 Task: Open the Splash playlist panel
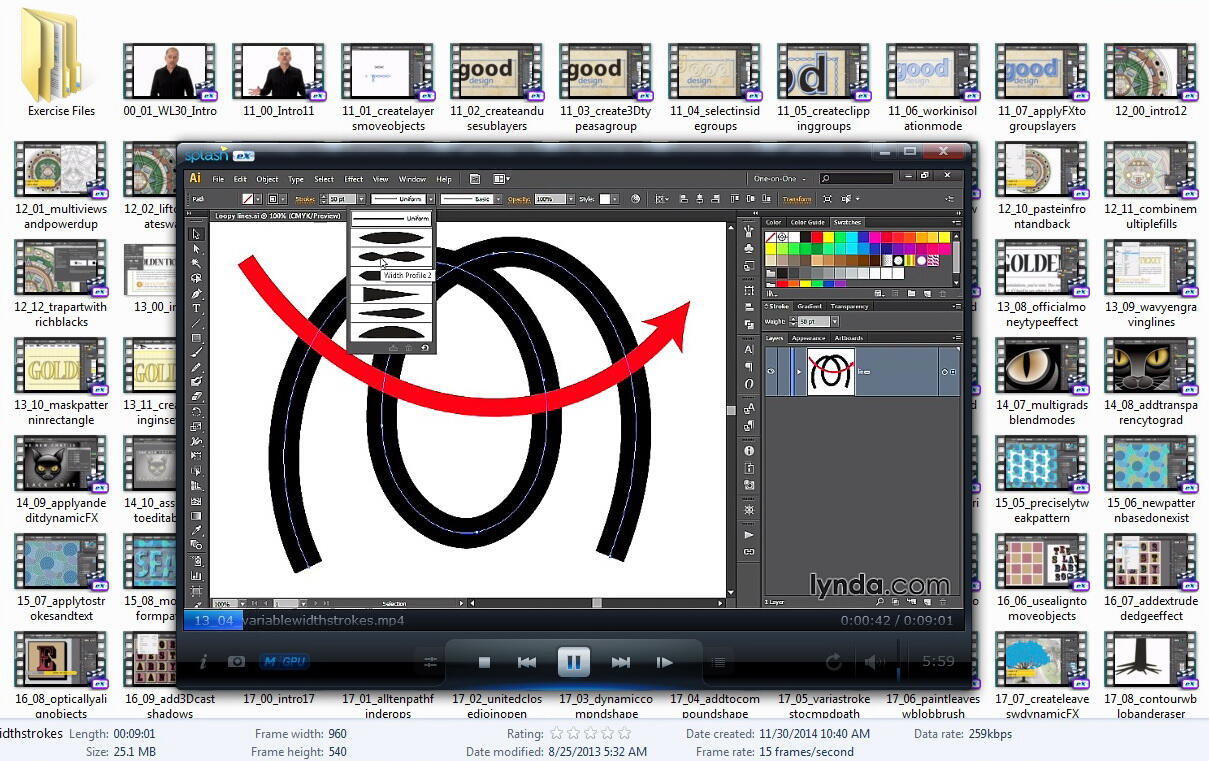717,662
